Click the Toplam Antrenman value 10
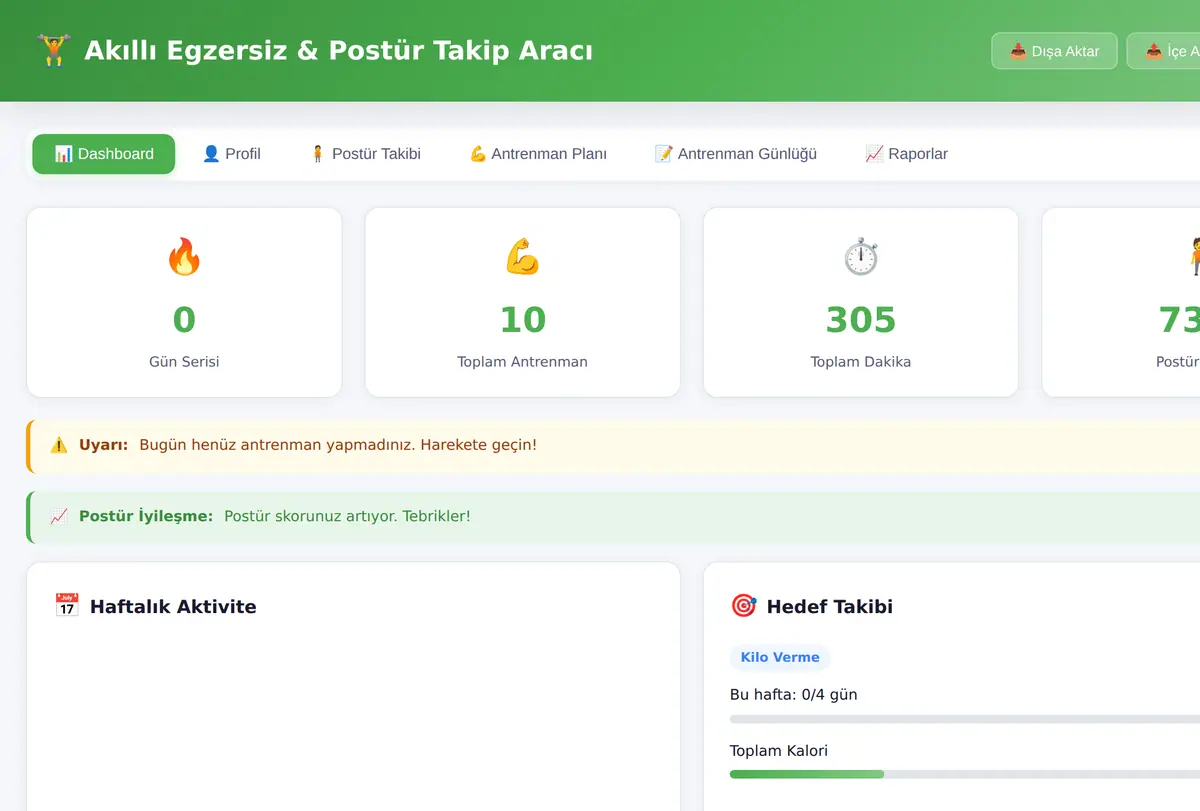This screenshot has width=1200, height=811. [522, 320]
